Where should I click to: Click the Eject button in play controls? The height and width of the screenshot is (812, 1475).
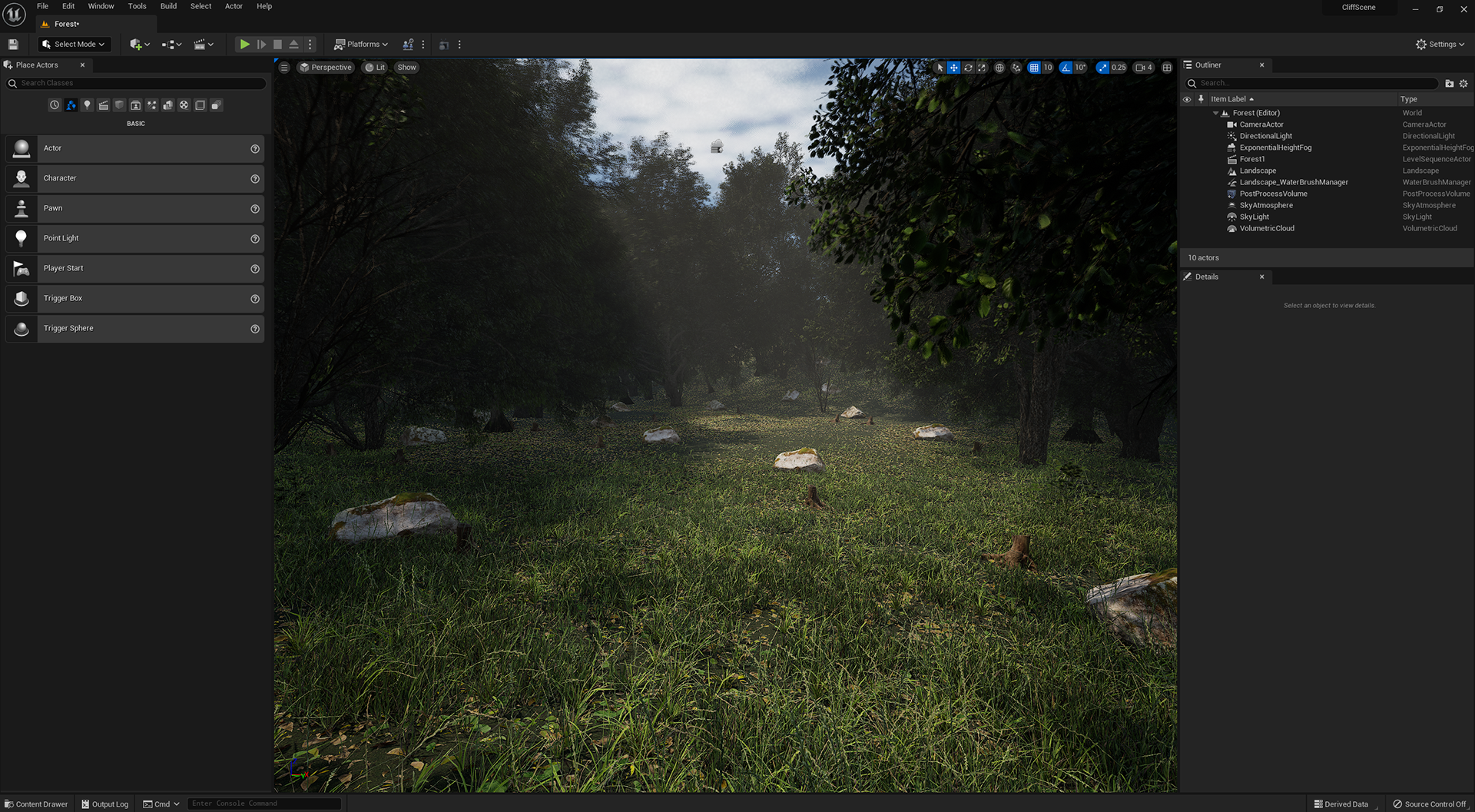click(293, 45)
